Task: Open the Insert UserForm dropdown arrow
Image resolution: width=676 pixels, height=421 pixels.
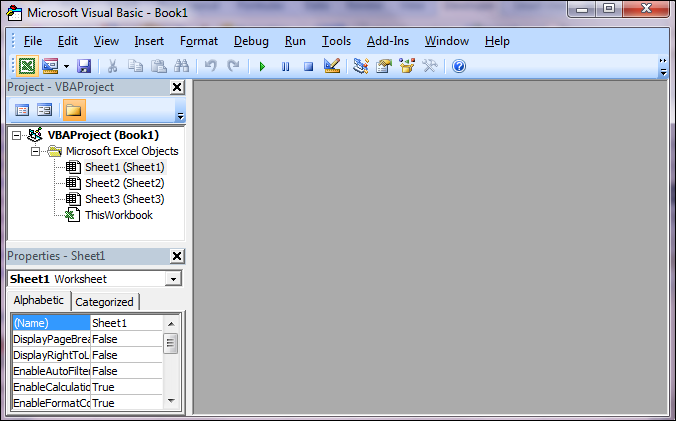Action: click(x=66, y=66)
